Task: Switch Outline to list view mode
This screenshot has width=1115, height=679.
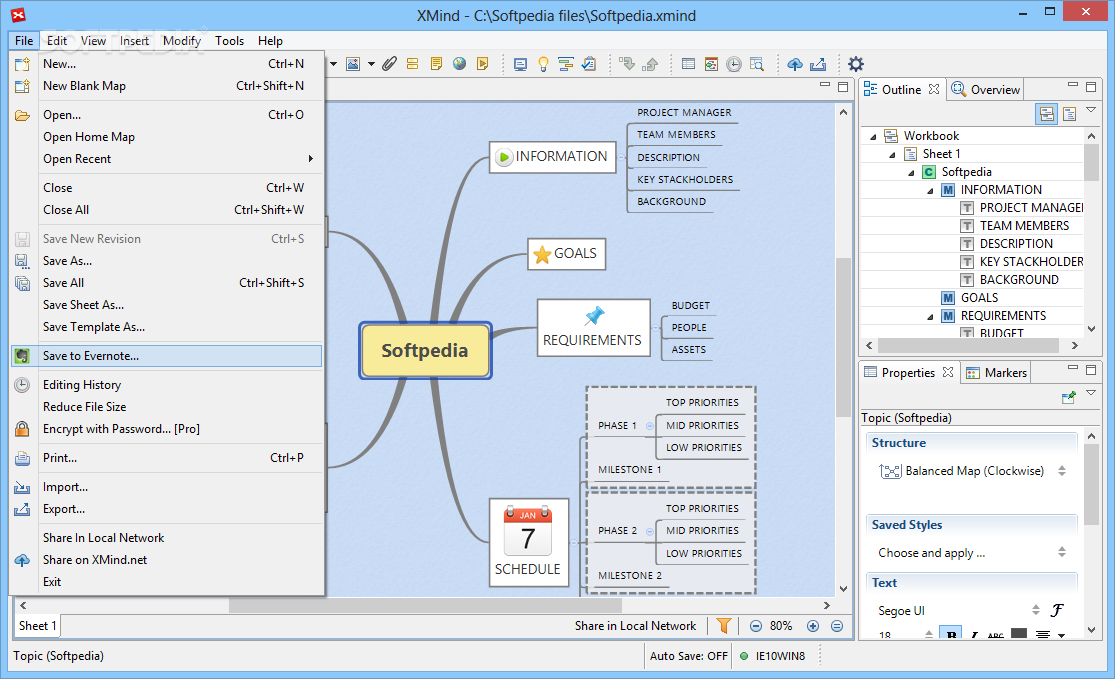Action: [x=1069, y=114]
